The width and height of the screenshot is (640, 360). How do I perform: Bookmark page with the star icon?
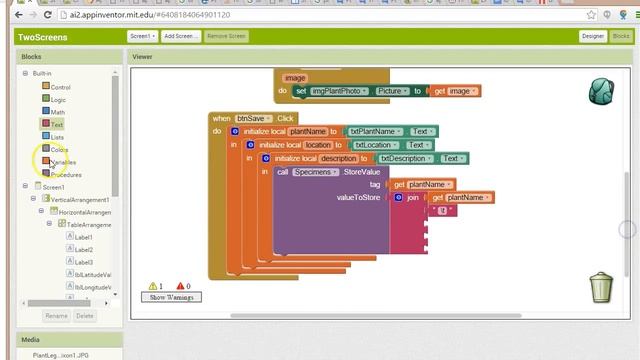pos(591,15)
